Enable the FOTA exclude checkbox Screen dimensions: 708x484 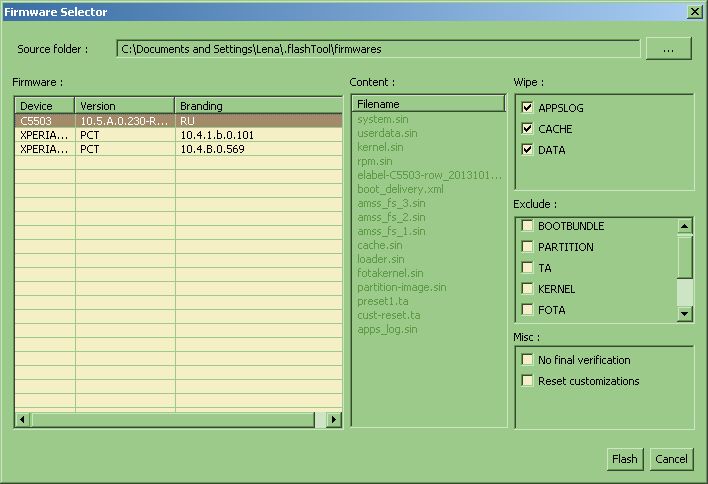point(527,310)
